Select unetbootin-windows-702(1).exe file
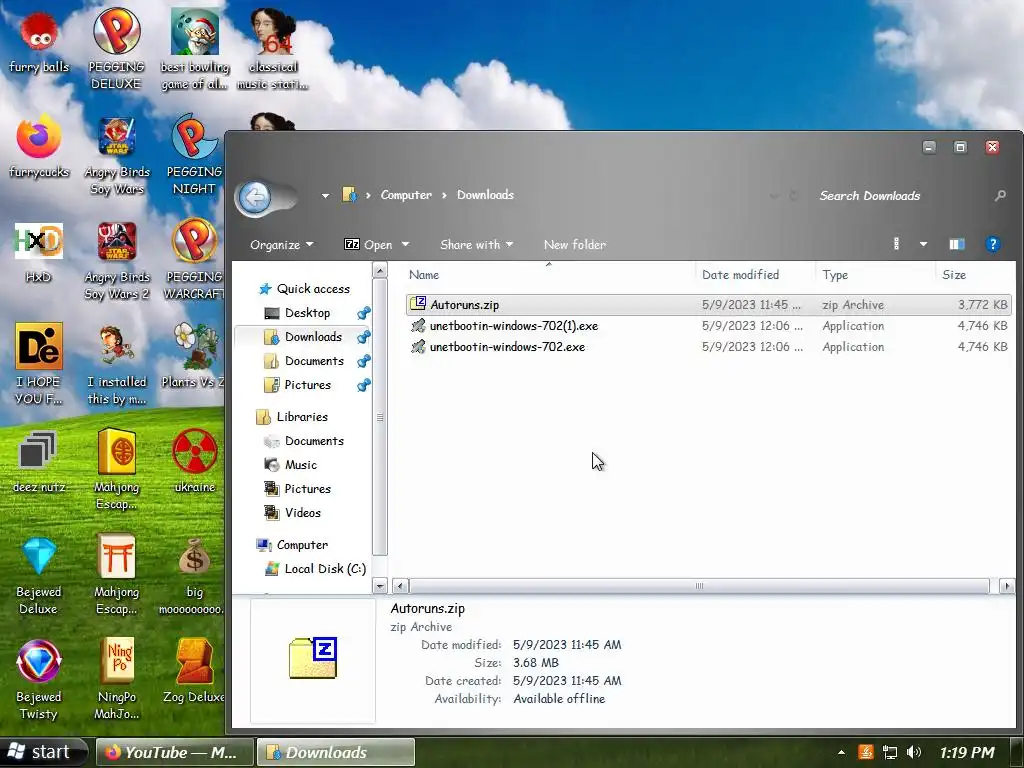The width and height of the screenshot is (1024, 768). pos(709,326)
